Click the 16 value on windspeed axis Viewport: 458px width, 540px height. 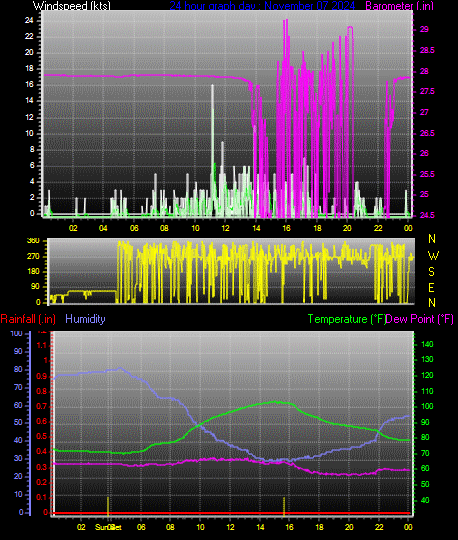point(29,85)
